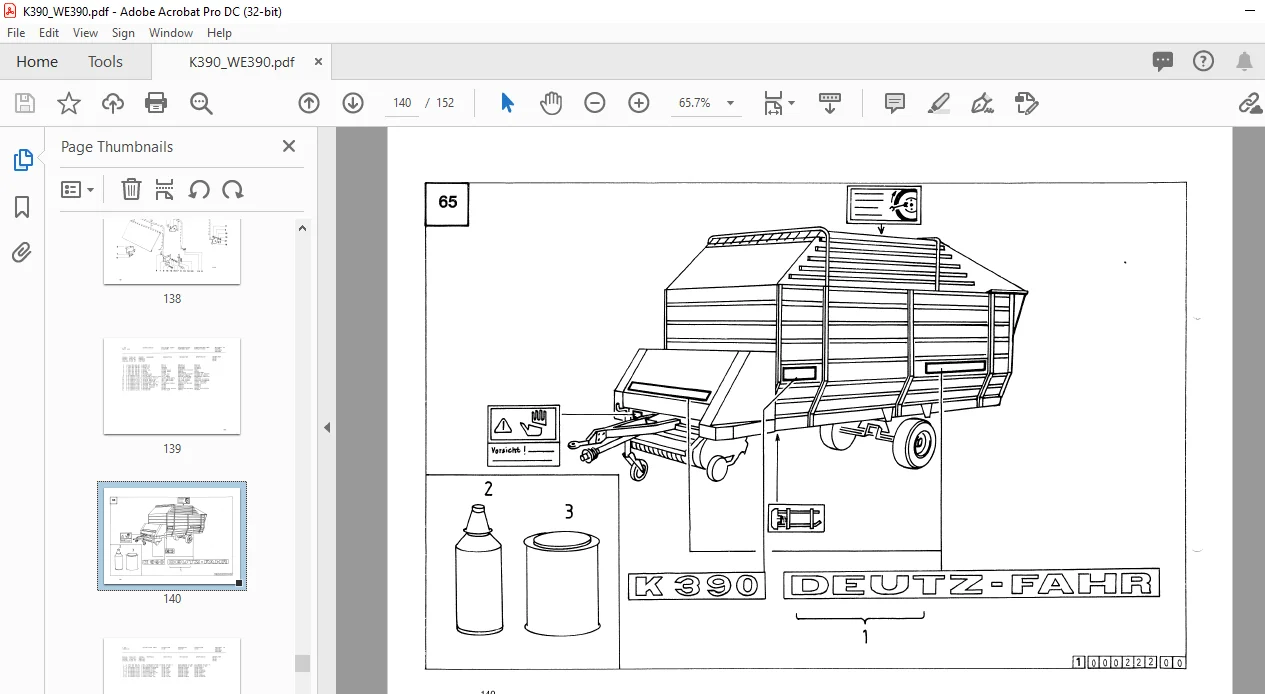The width and height of the screenshot is (1265, 694).
Task: Insert pages icon in thumbnails panel
Action: (x=165, y=189)
